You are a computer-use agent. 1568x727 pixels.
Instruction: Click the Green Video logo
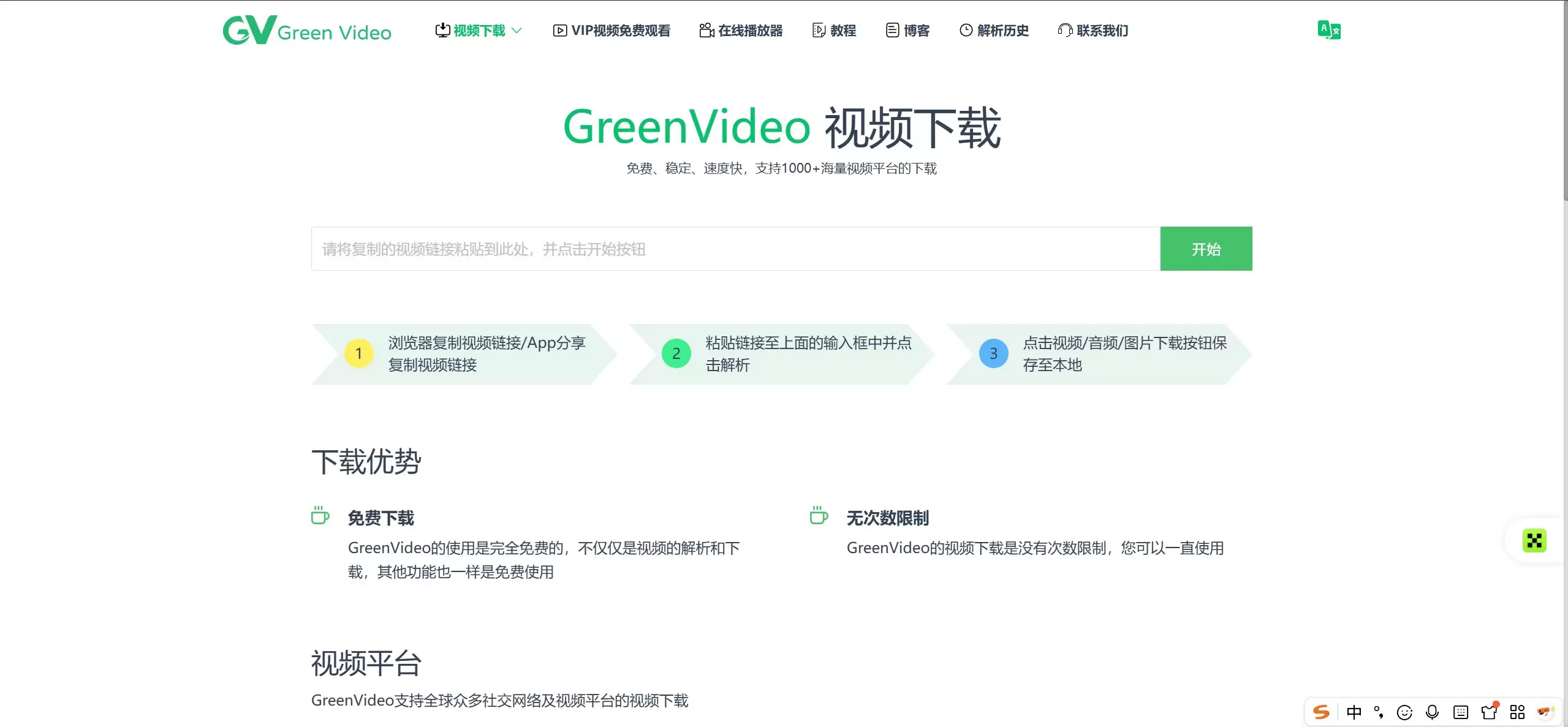tap(306, 30)
